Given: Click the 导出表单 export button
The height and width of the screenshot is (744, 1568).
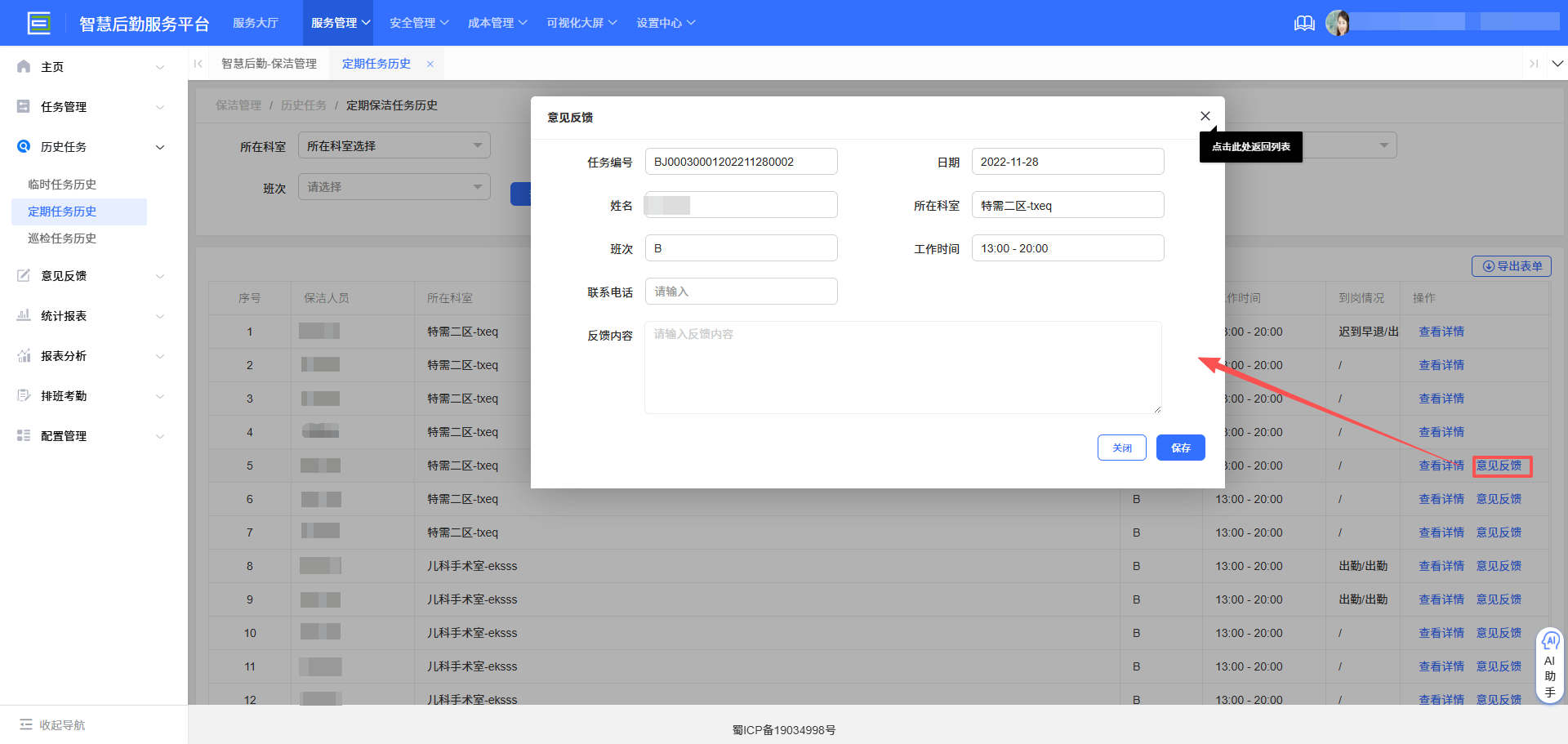Looking at the screenshot, I should click(1511, 265).
